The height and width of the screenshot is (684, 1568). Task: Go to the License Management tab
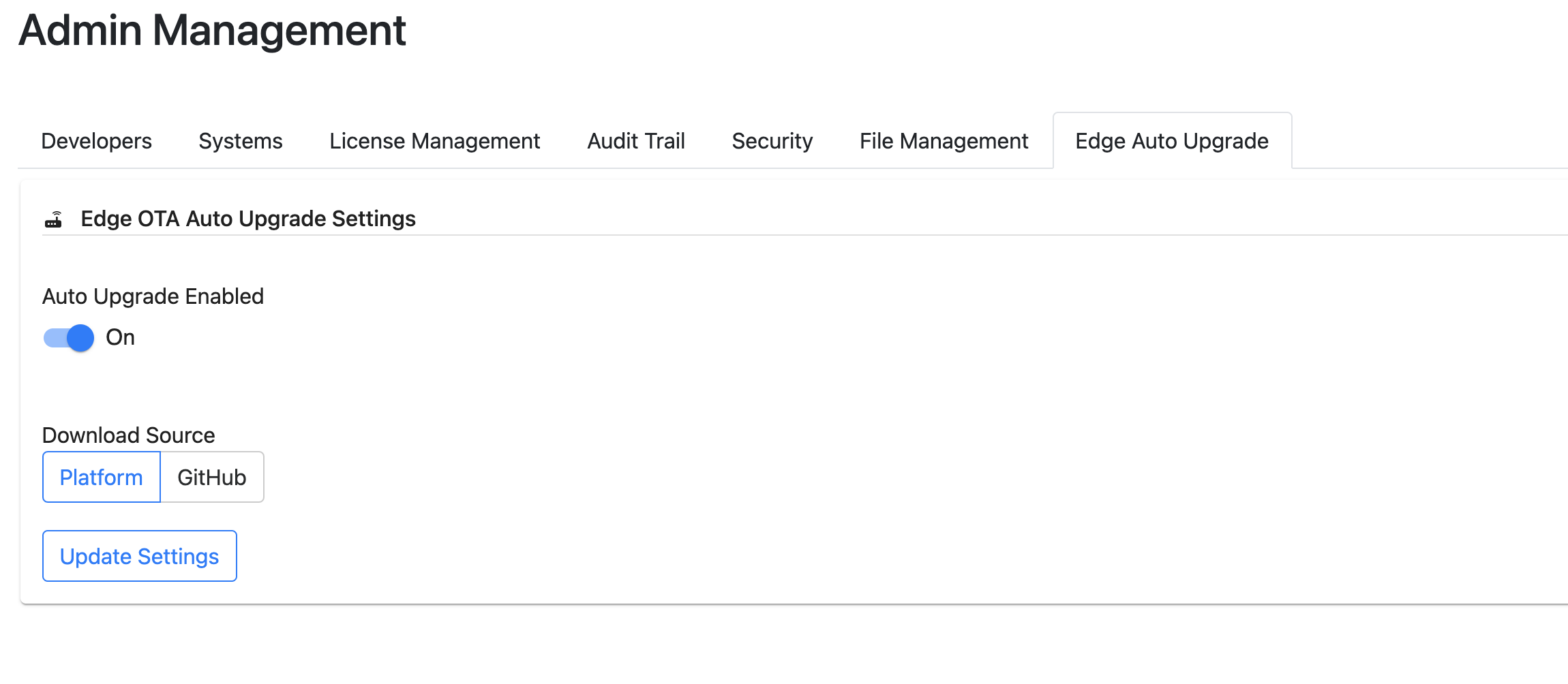click(x=435, y=141)
